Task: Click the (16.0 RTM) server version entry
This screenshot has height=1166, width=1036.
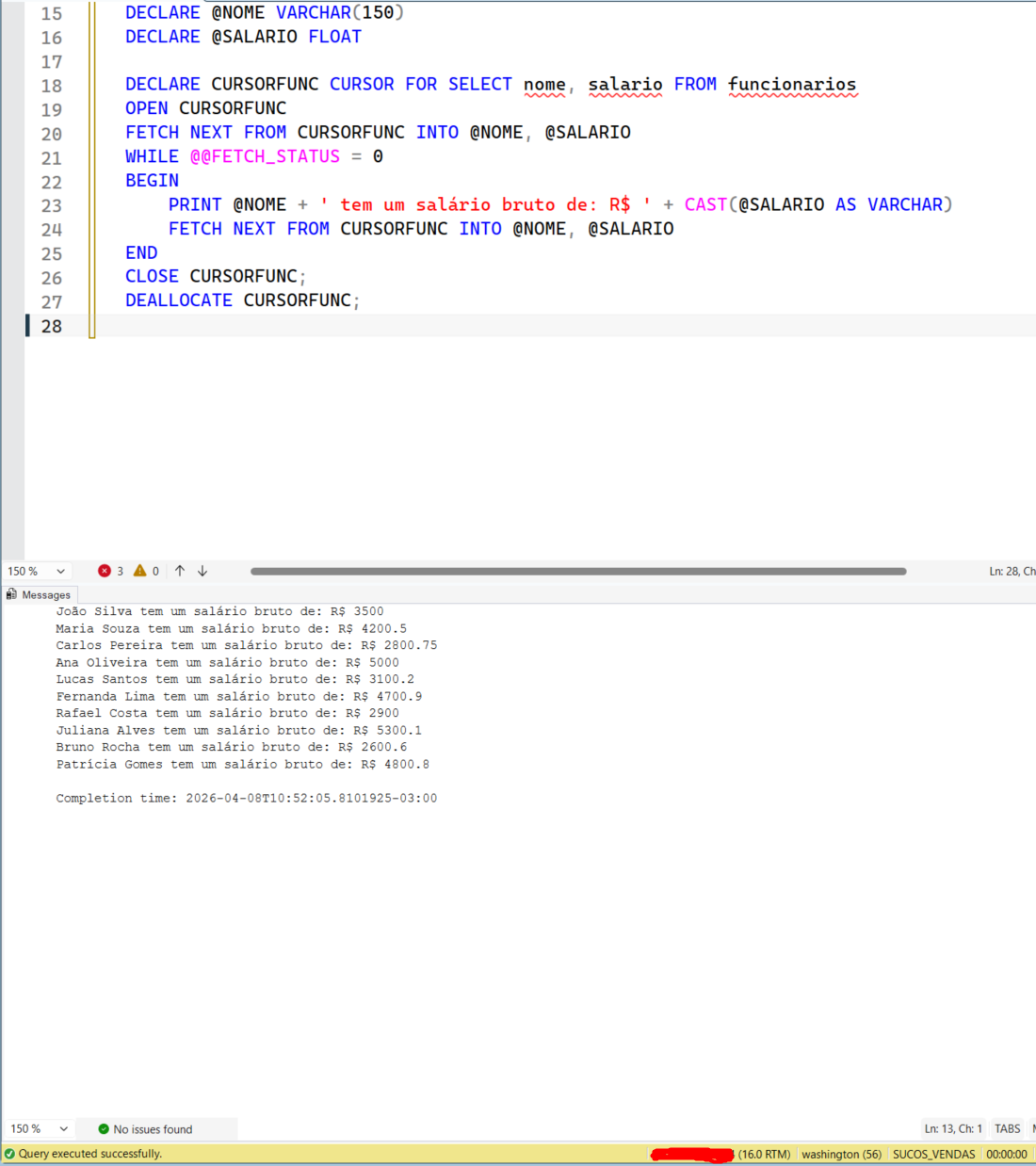Action: (764, 1154)
